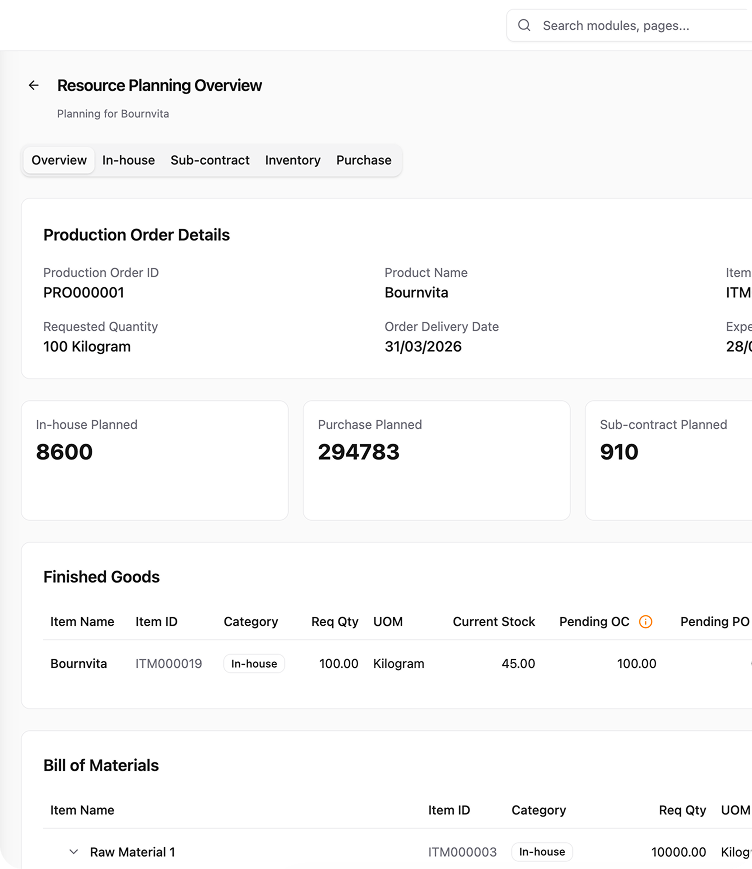The height and width of the screenshot is (869, 752).
Task: Click the Planning for Bournvita subtitle
Action: (x=113, y=114)
